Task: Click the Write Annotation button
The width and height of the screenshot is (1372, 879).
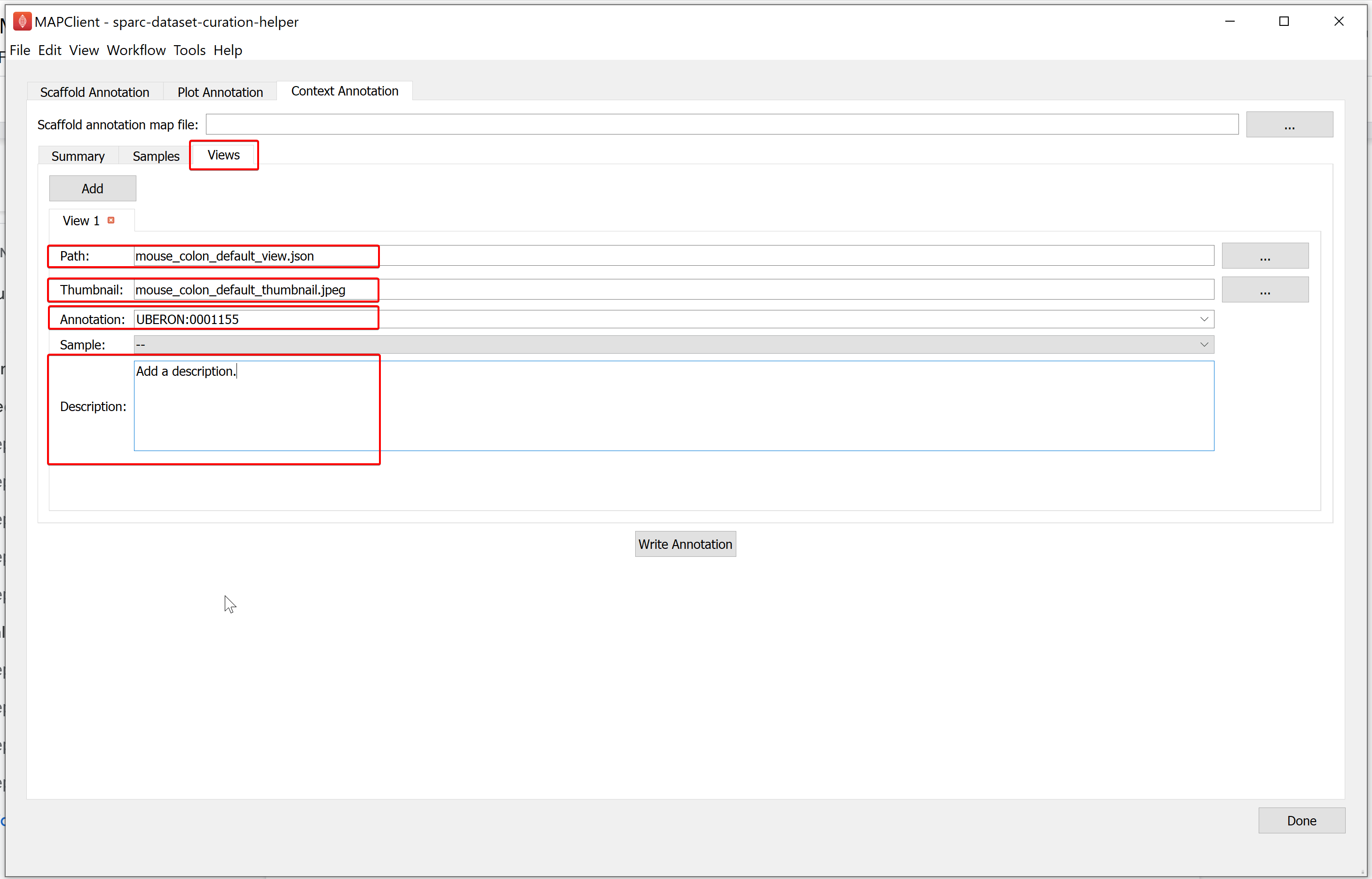Action: 686,544
